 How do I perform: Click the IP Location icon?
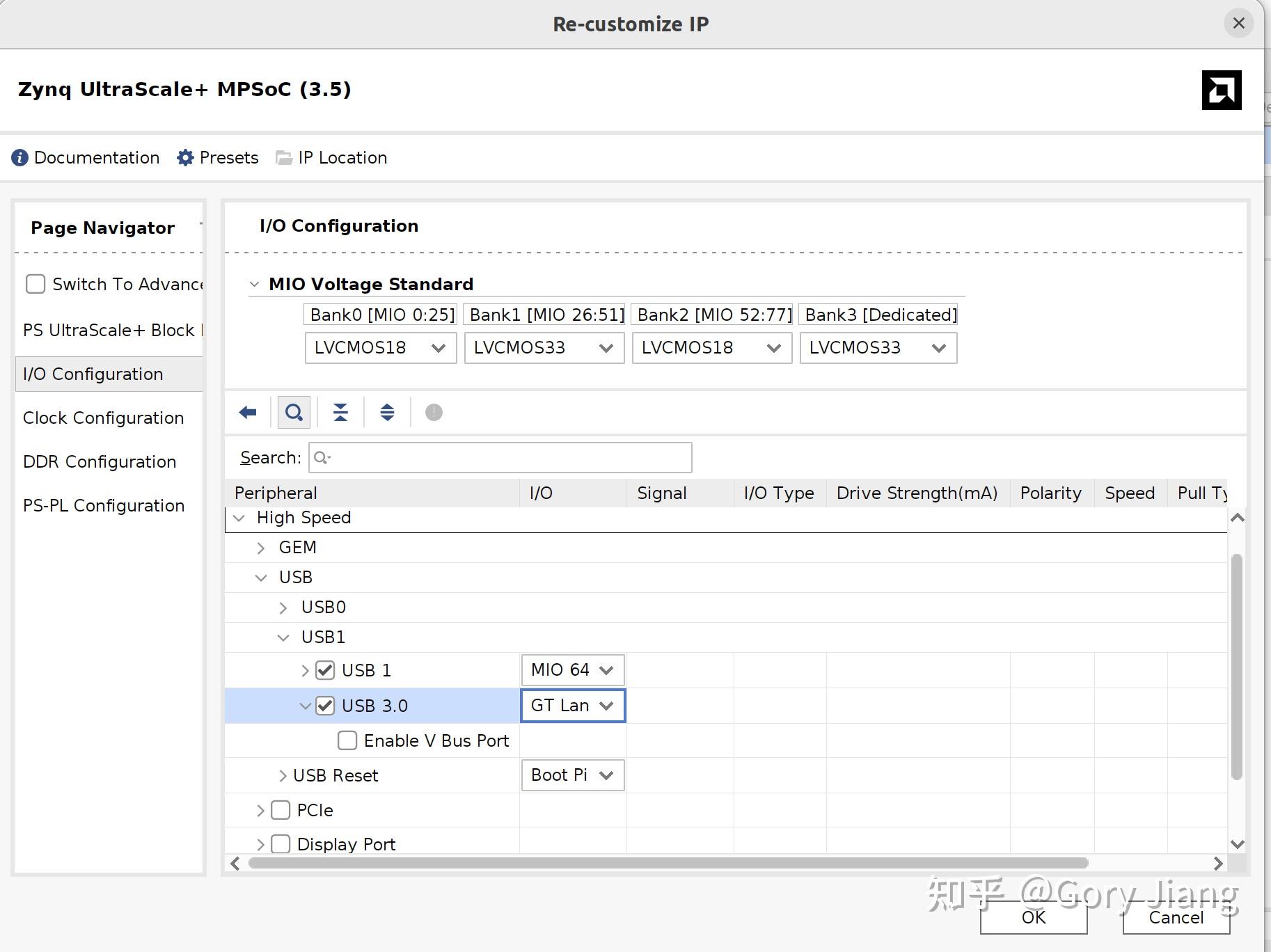[x=283, y=157]
